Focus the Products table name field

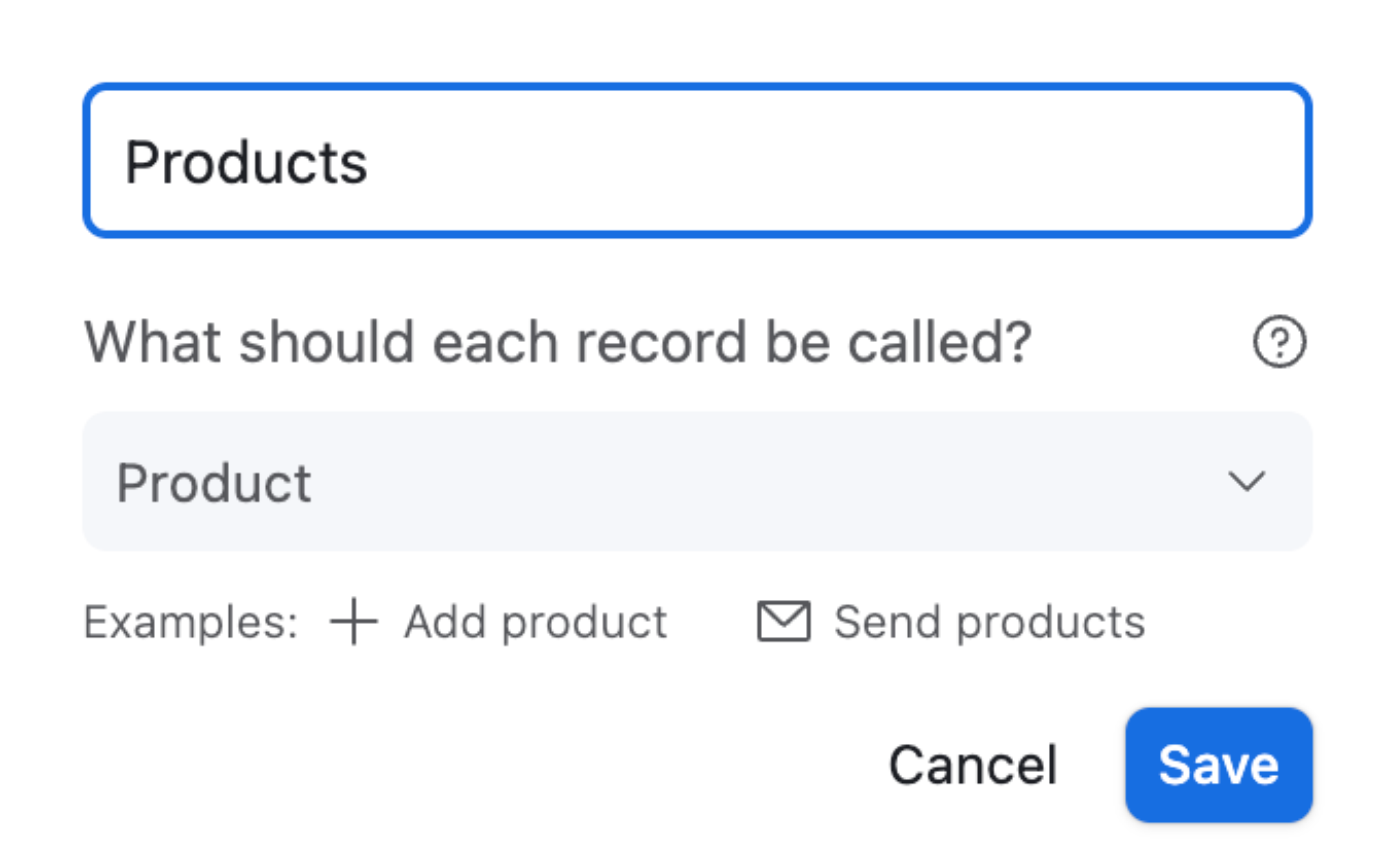coord(697,161)
